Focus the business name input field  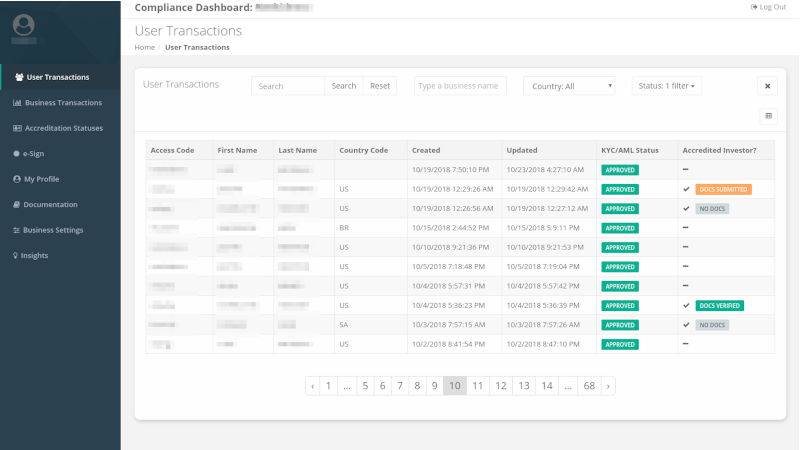tap(460, 86)
